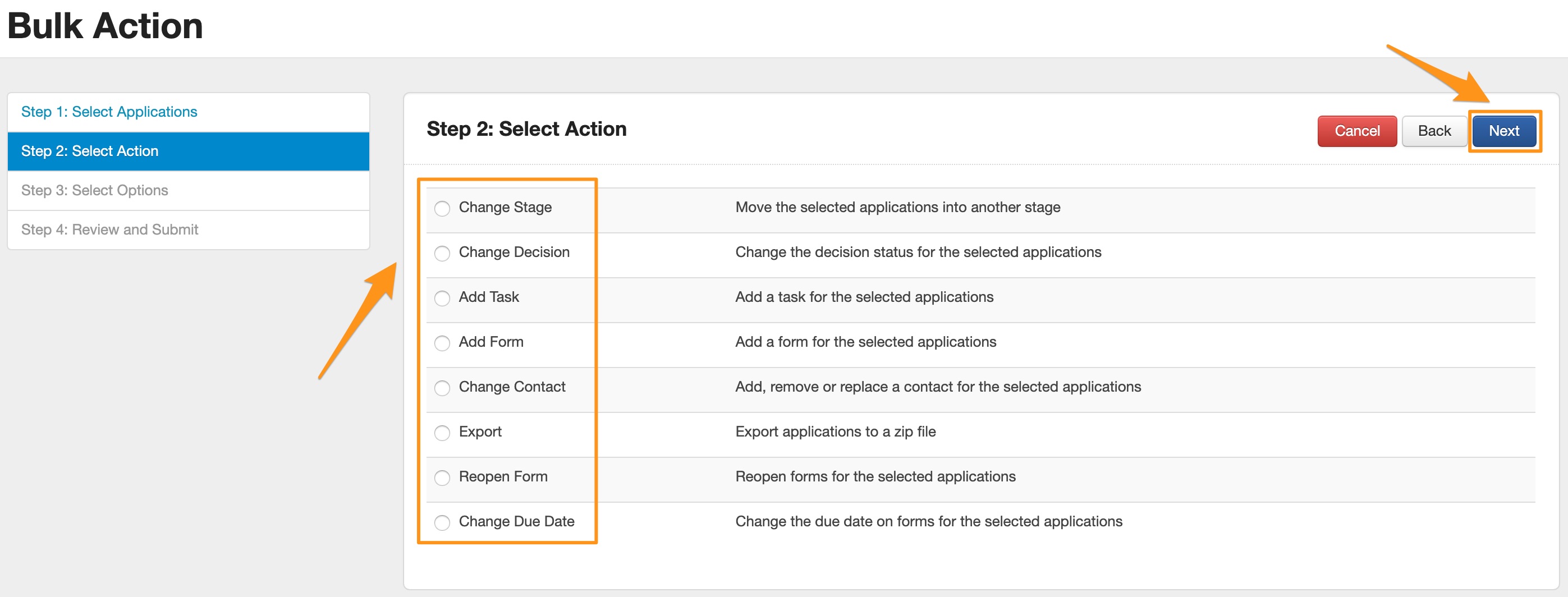Select the Reopen Form radio button
The image size is (1568, 597).
pyautogui.click(x=442, y=477)
